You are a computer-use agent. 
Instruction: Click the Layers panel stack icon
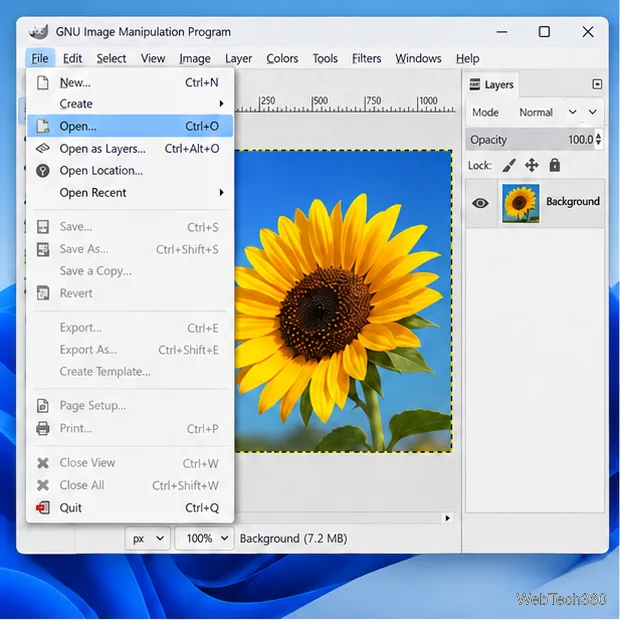[474, 84]
